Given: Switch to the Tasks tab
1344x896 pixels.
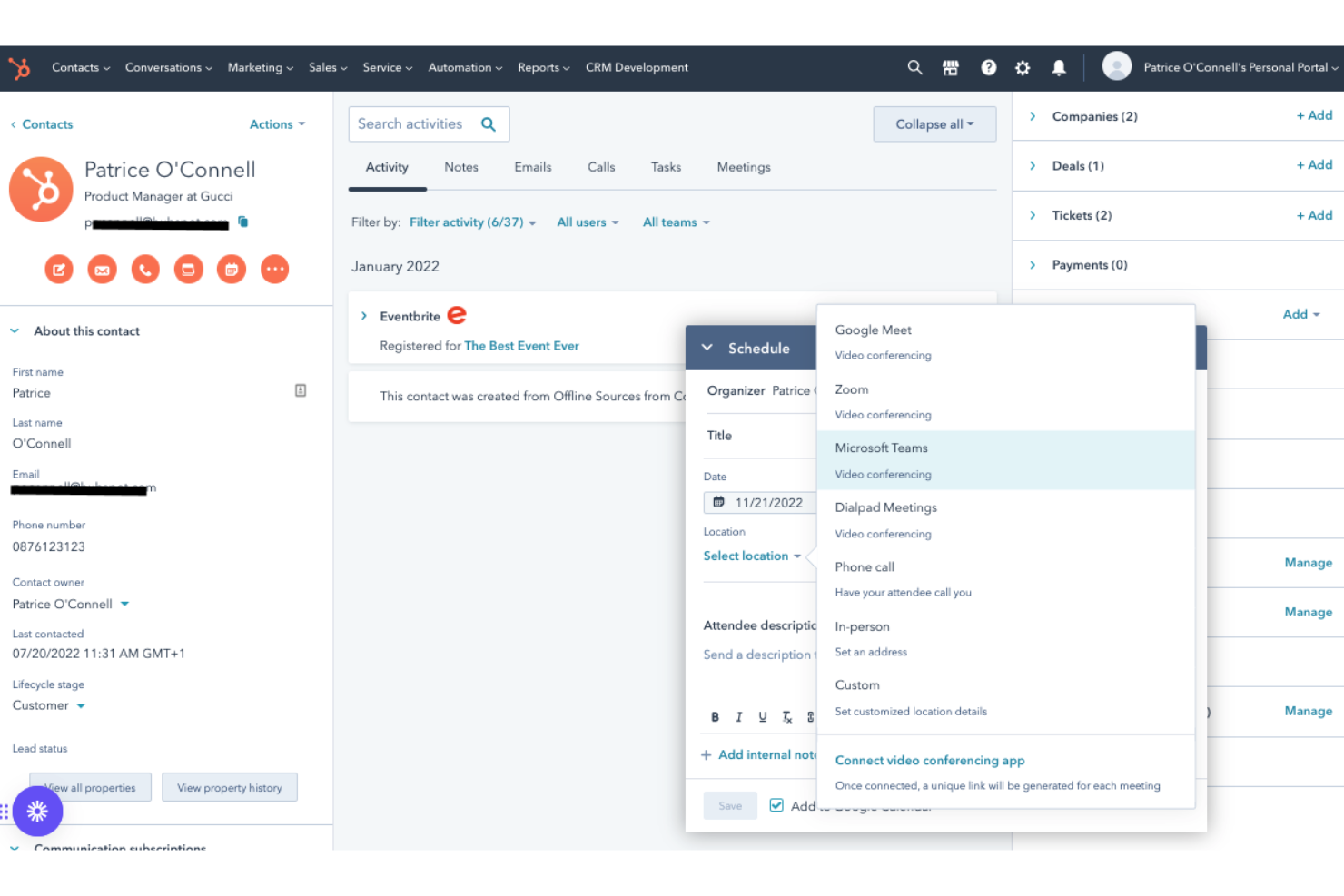Looking at the screenshot, I should click(666, 167).
